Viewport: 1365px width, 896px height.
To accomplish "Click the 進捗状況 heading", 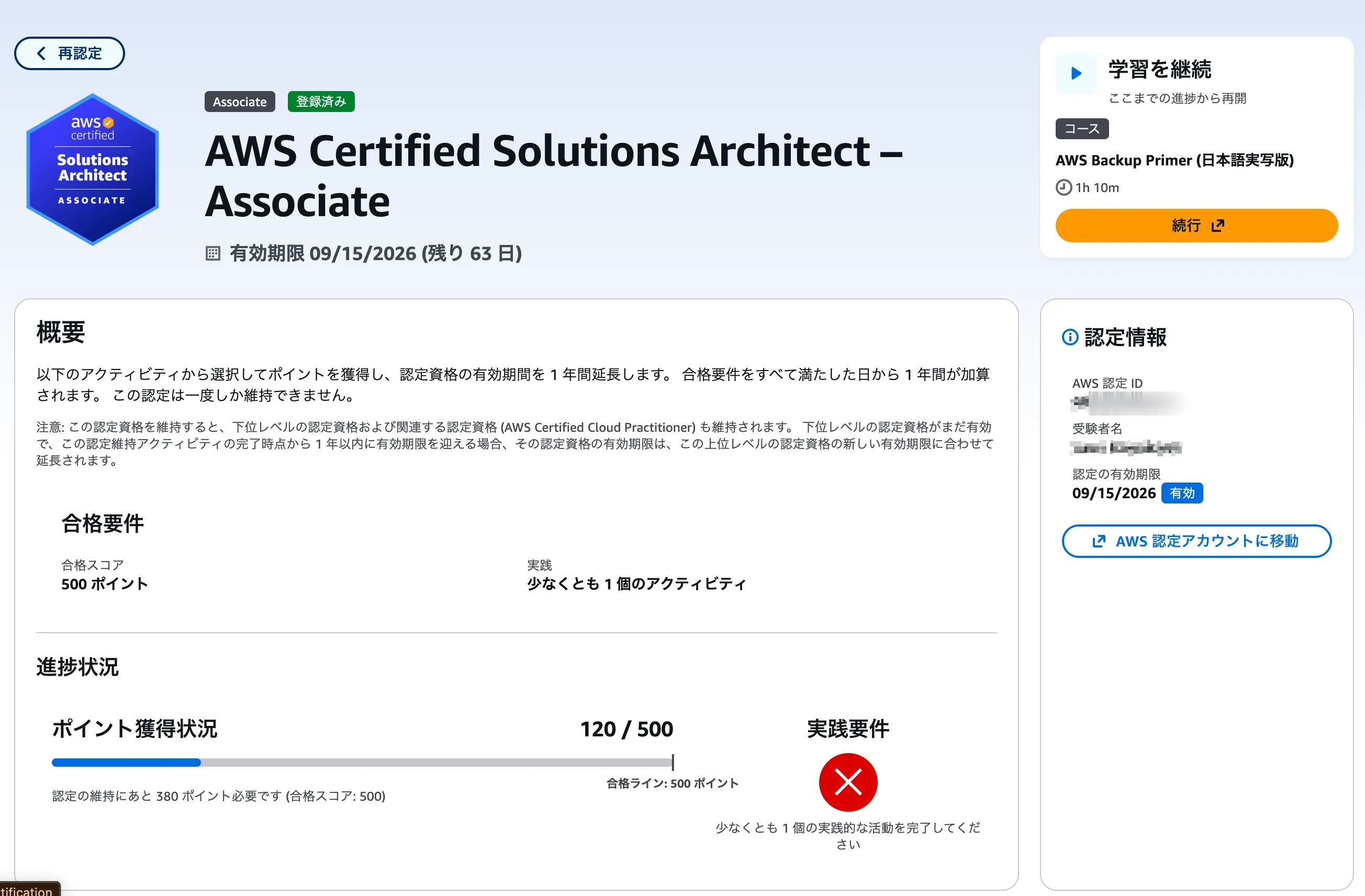I will (77, 667).
